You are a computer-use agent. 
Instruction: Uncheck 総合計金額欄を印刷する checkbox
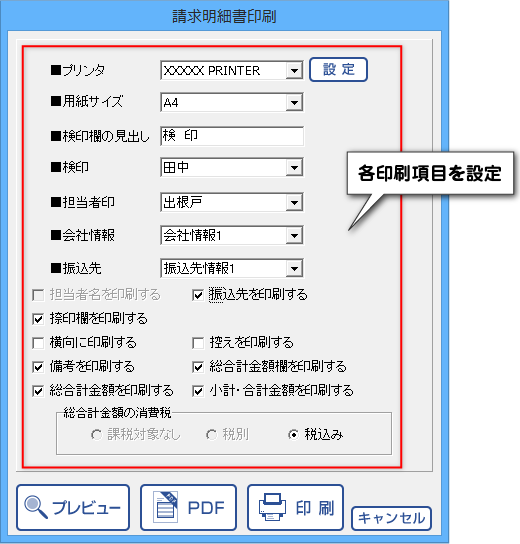pyautogui.click(x=198, y=367)
